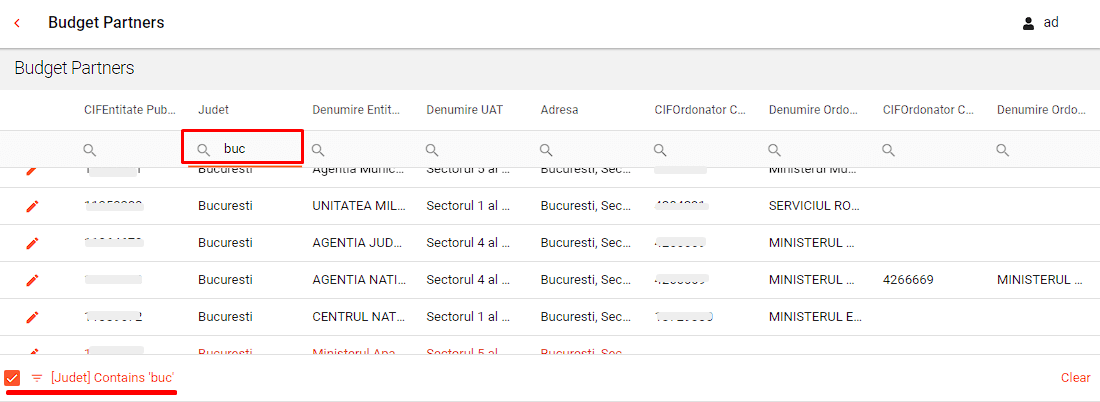Image resolution: width=1100 pixels, height=402 pixels.
Task: Click the ad username text
Action: coord(1051,22)
